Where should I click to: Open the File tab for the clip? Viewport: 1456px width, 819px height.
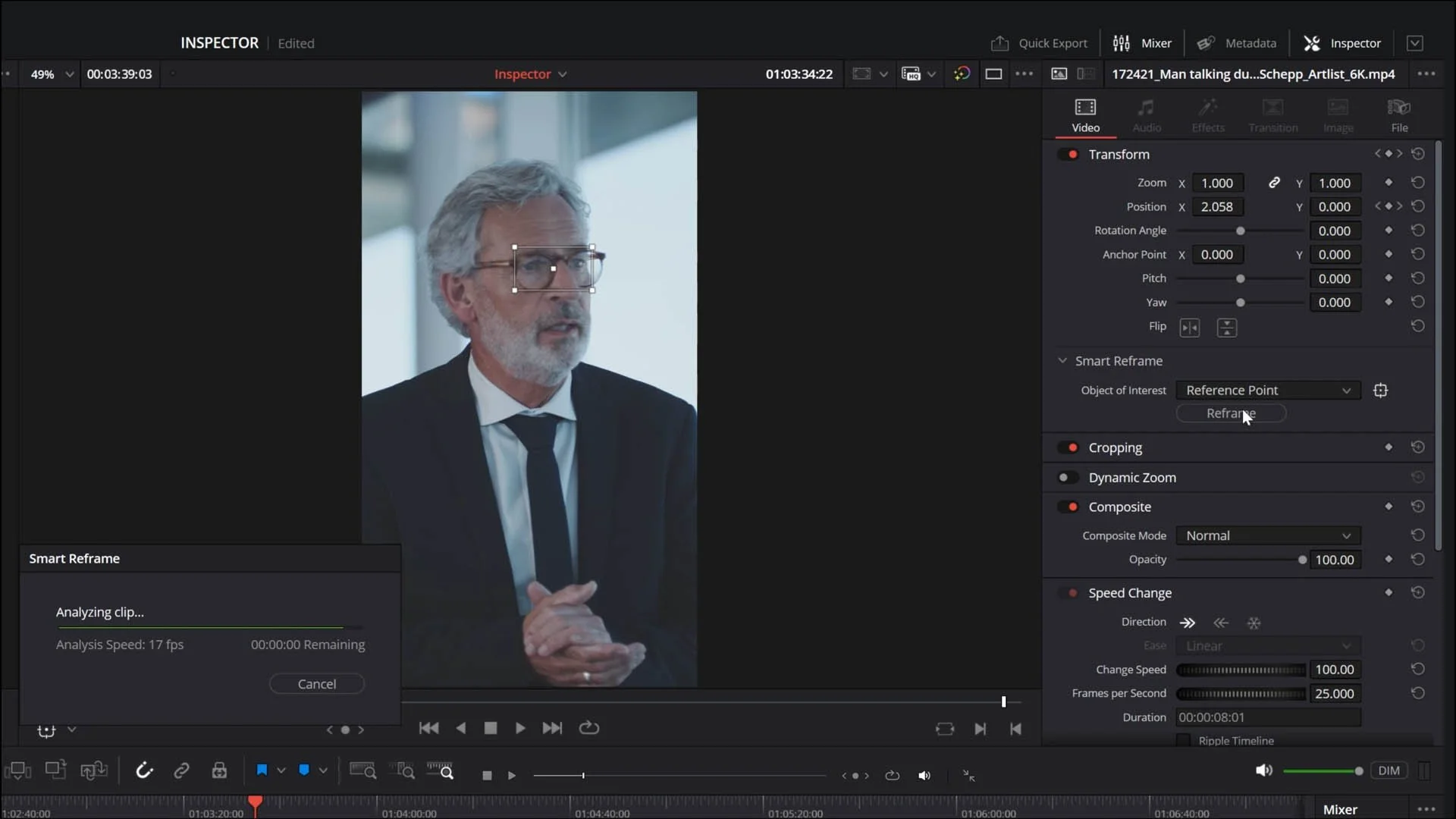[x=1398, y=114]
